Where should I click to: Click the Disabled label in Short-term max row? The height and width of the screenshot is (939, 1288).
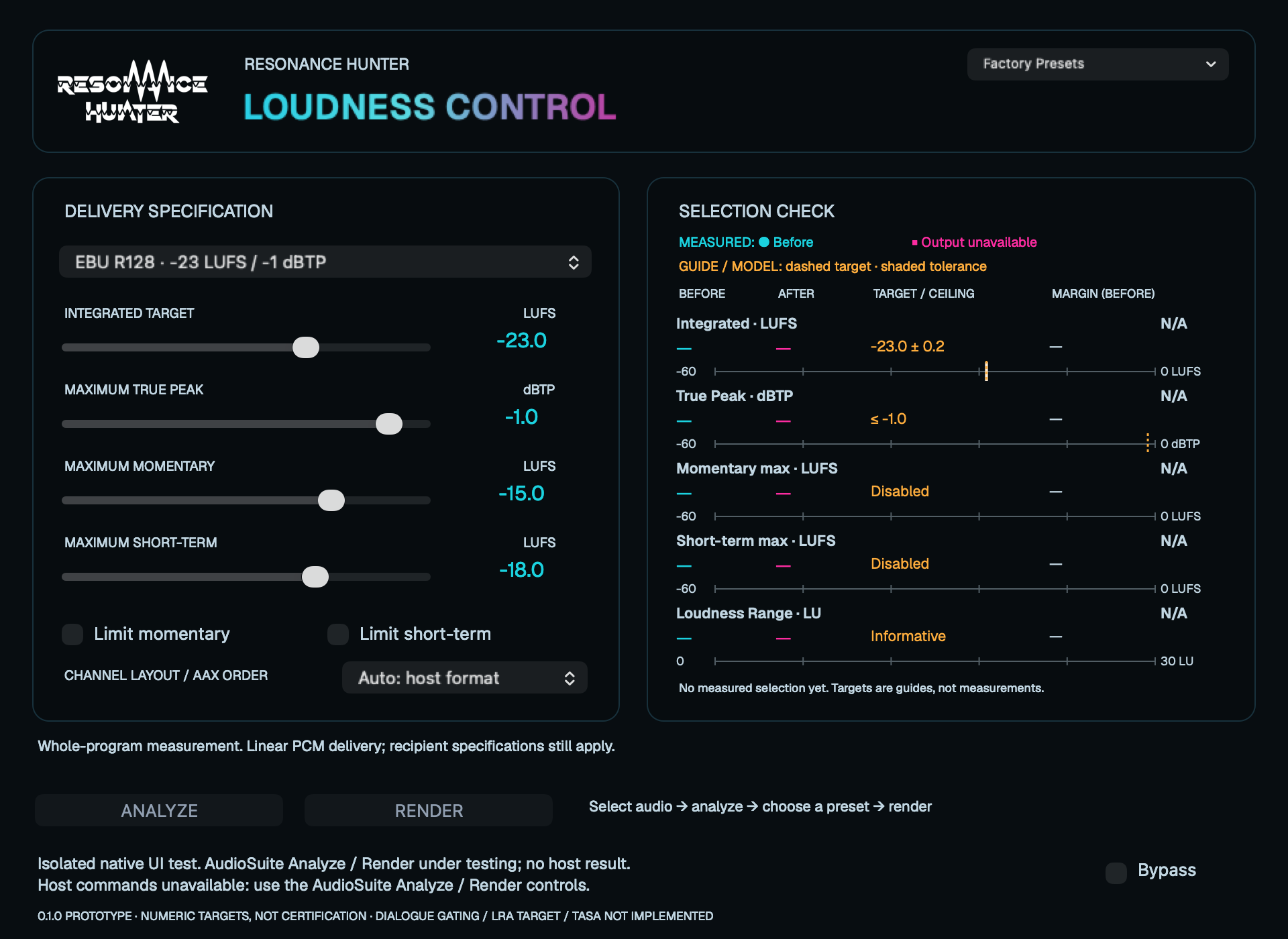coord(900,563)
